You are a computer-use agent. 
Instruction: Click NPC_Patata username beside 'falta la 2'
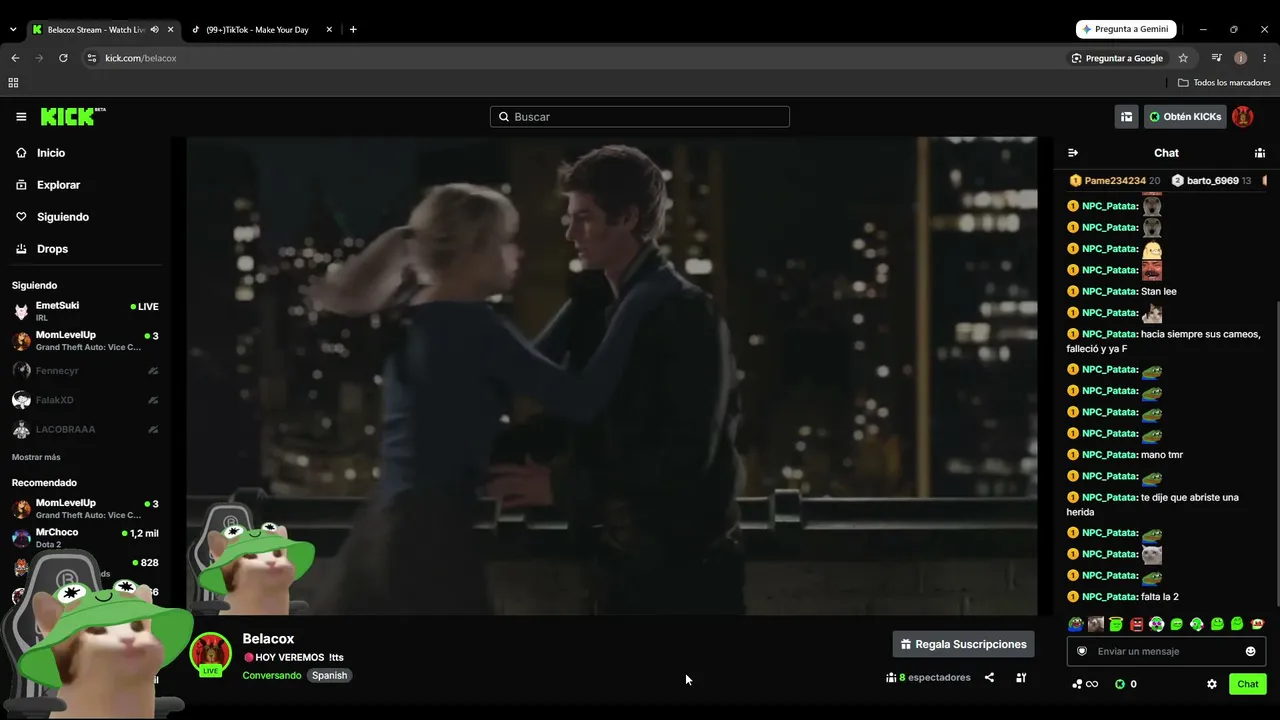tap(1109, 597)
